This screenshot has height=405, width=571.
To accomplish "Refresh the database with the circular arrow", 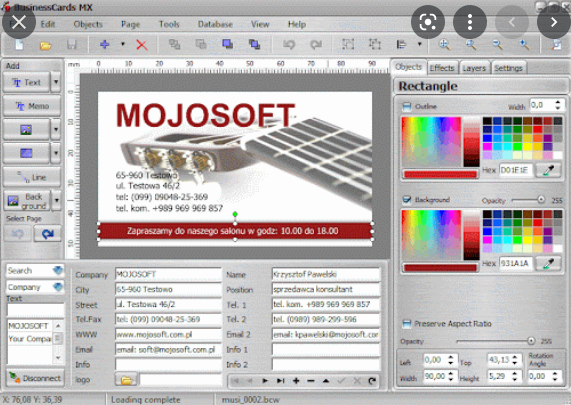I will (x=372, y=381).
